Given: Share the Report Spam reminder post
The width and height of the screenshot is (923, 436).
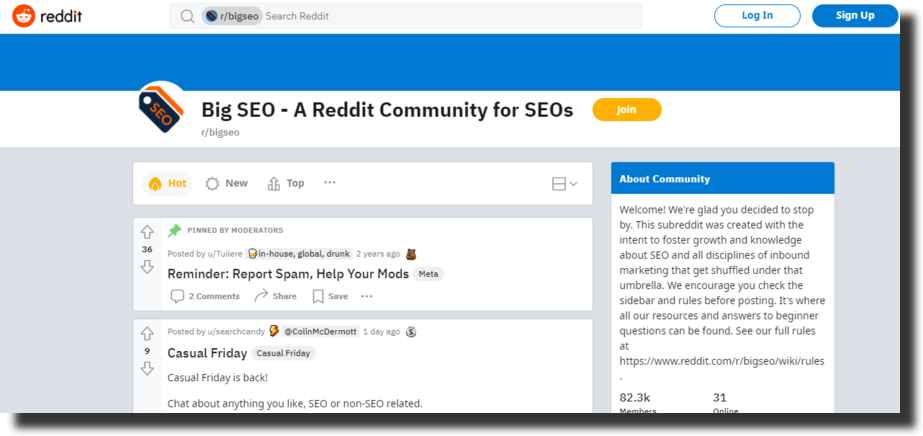Looking at the screenshot, I should coord(275,296).
